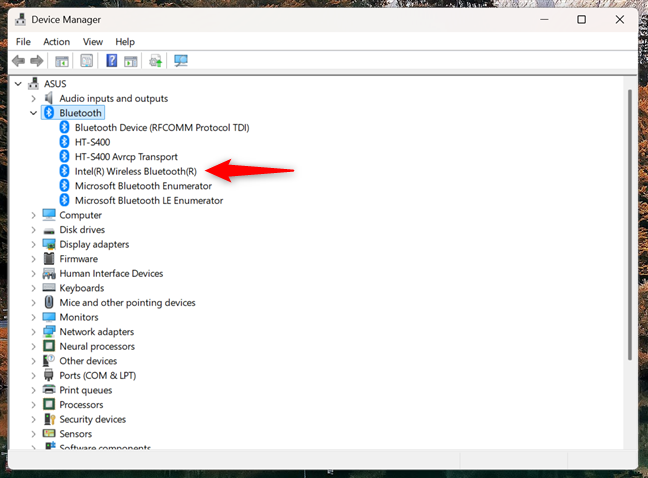Expand the Processors category
The image size is (648, 478).
coord(33,404)
